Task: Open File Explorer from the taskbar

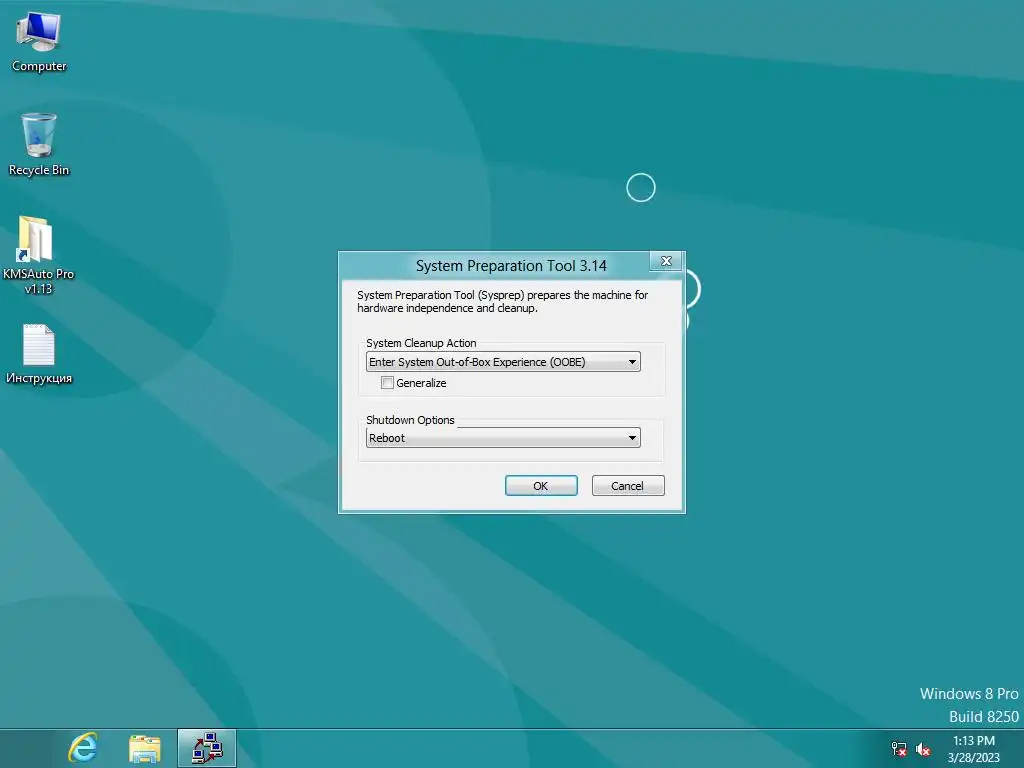Action: tap(145, 748)
